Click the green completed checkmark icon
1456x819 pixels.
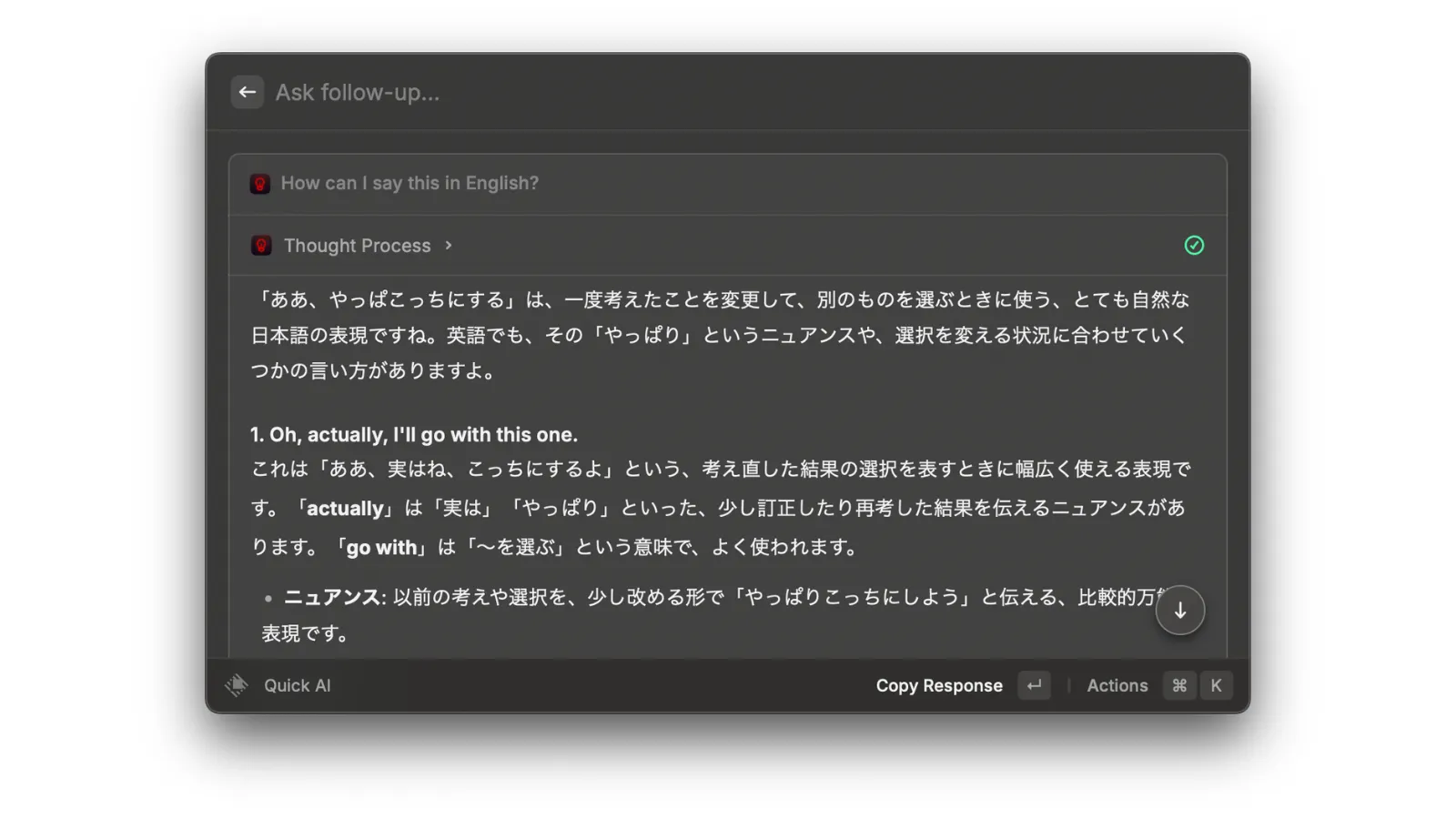(x=1194, y=246)
